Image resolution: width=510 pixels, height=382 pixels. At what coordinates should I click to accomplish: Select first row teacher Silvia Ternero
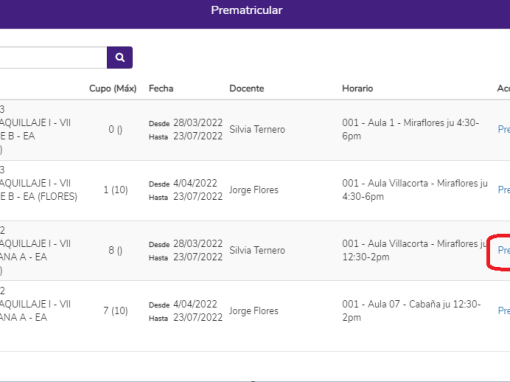[x=257, y=129]
